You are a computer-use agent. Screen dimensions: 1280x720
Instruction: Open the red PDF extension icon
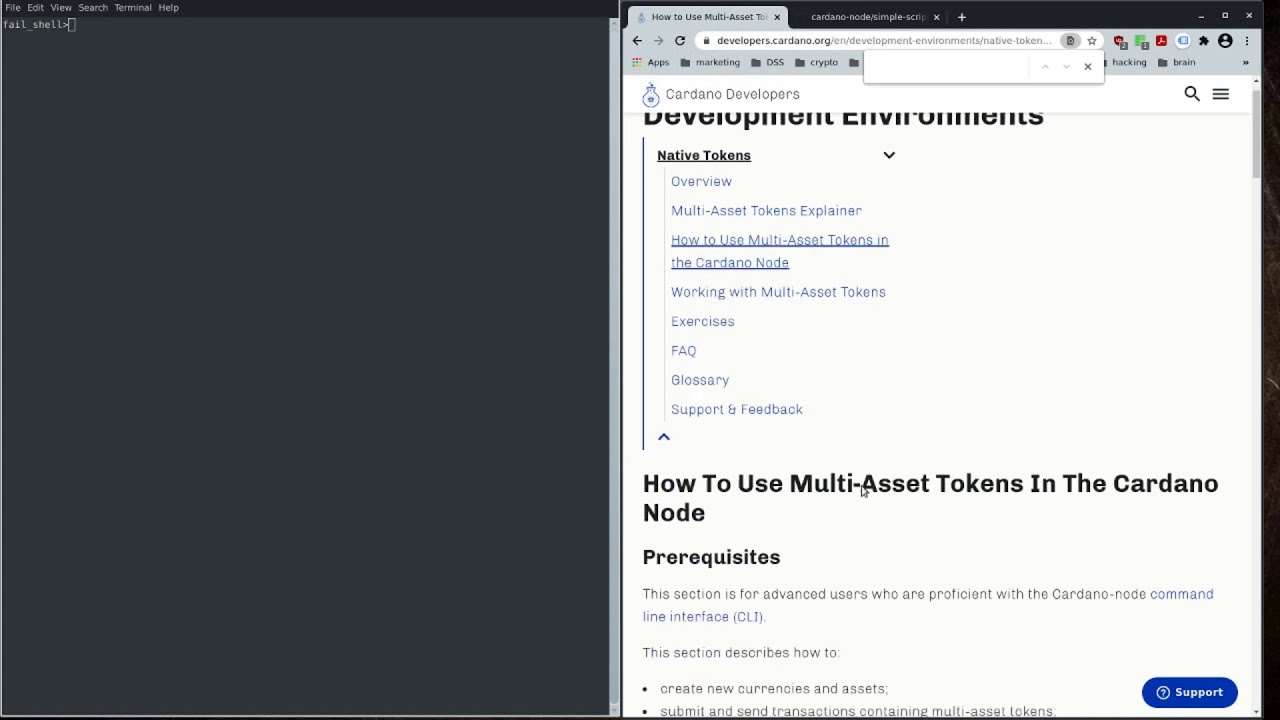(x=1161, y=41)
